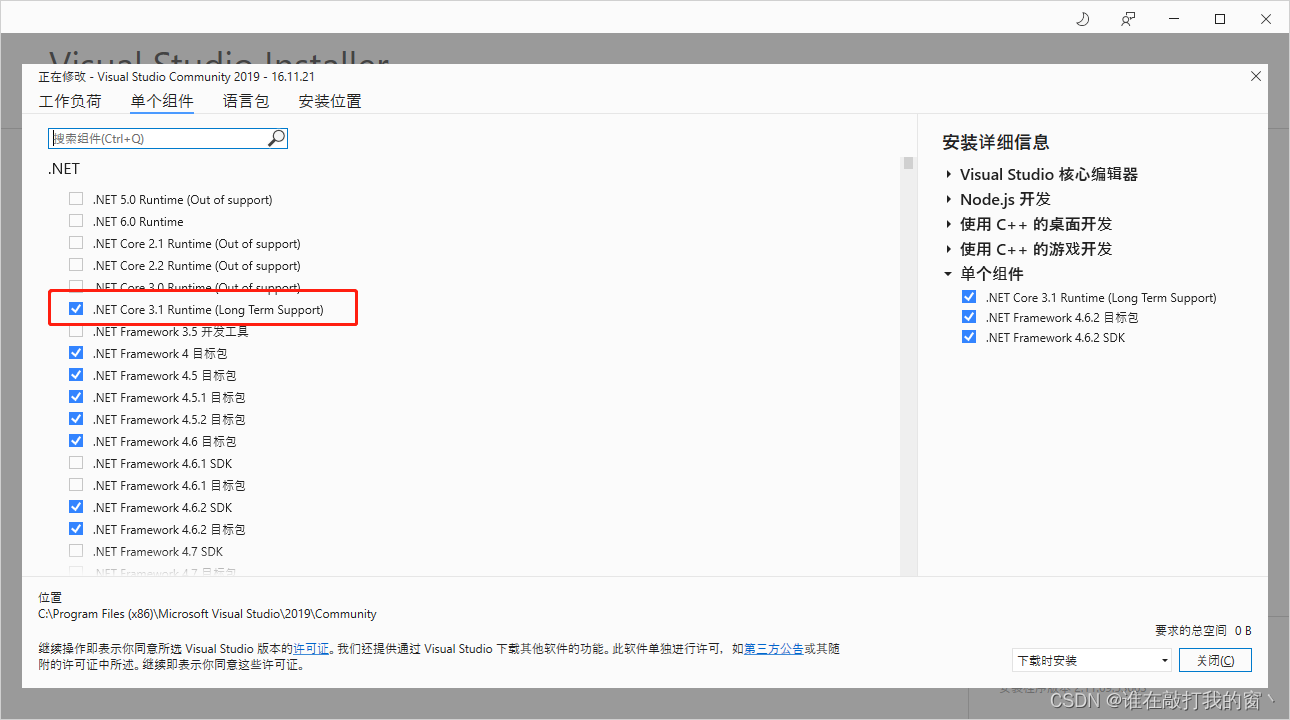The image size is (1290, 720).
Task: Expand 使用 C++ 的桌面开发 section
Action: (x=948, y=224)
